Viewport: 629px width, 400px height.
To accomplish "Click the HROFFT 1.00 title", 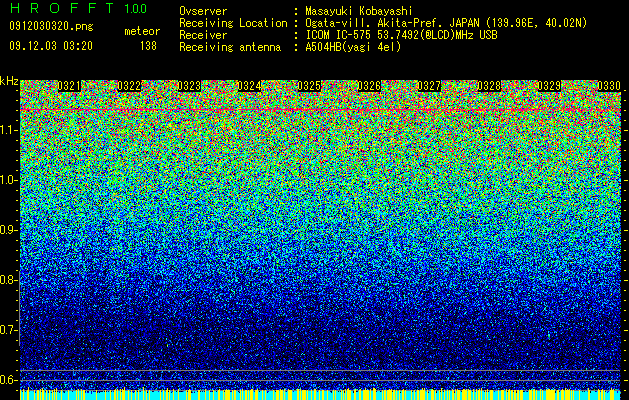I will [78, 8].
